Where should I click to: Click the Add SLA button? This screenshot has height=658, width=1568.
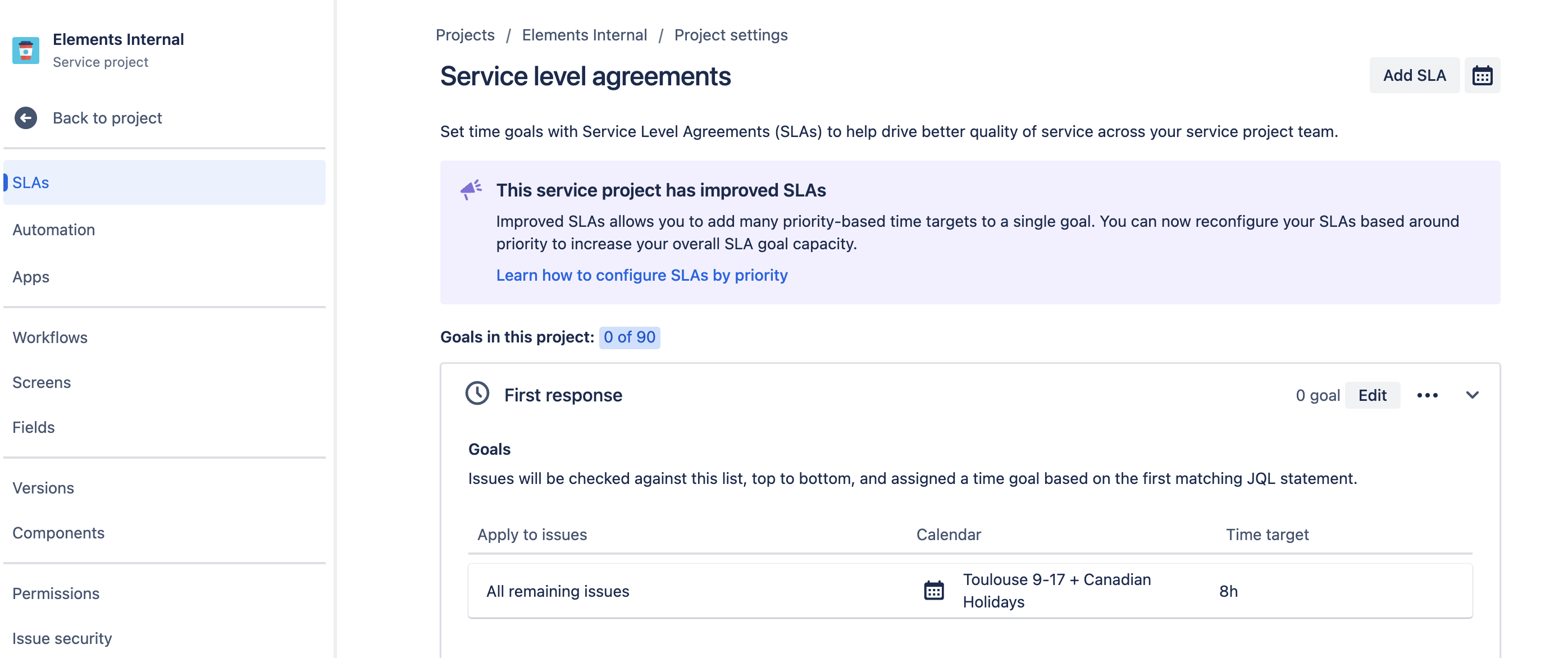1414,75
